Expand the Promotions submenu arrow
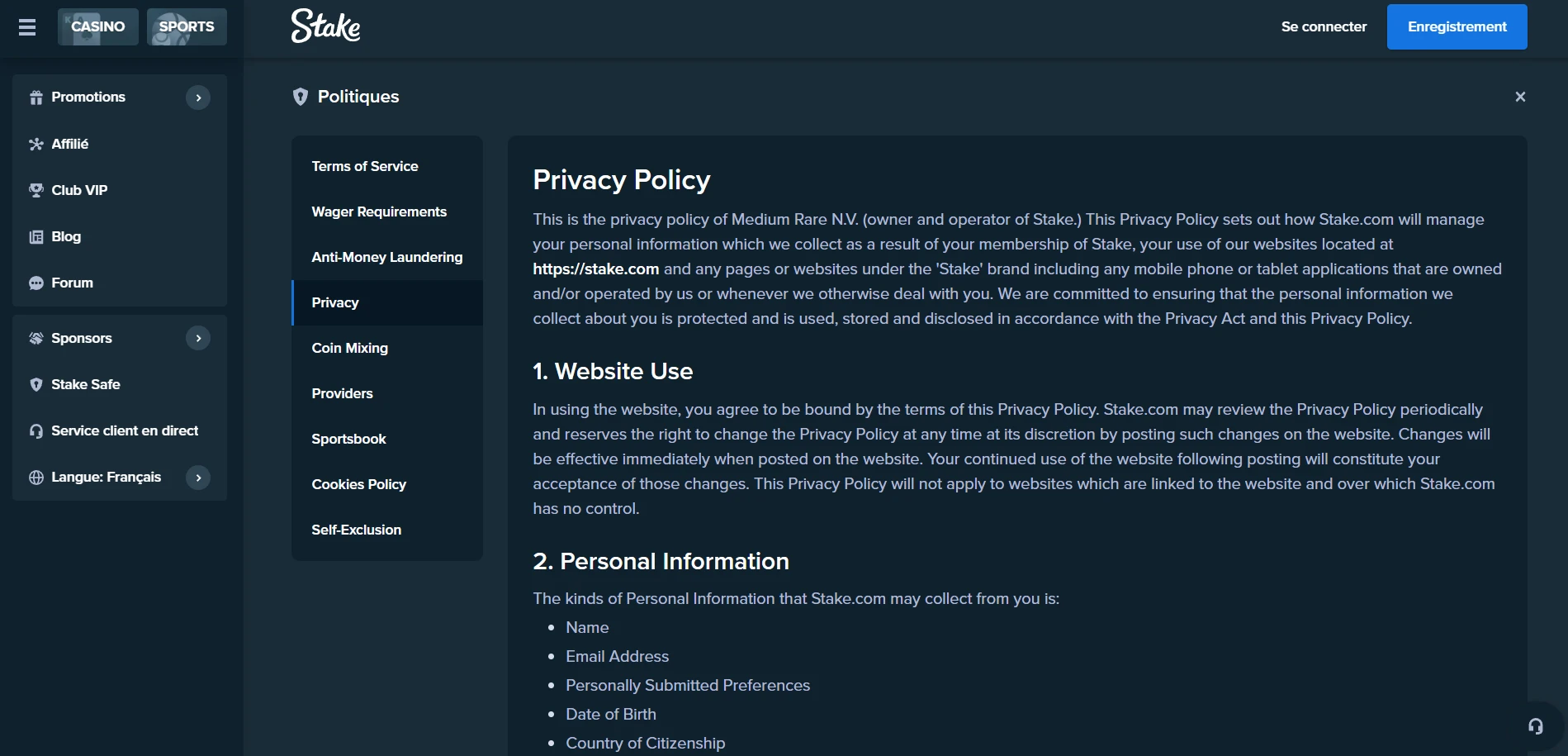This screenshot has width=1568, height=756. [198, 97]
